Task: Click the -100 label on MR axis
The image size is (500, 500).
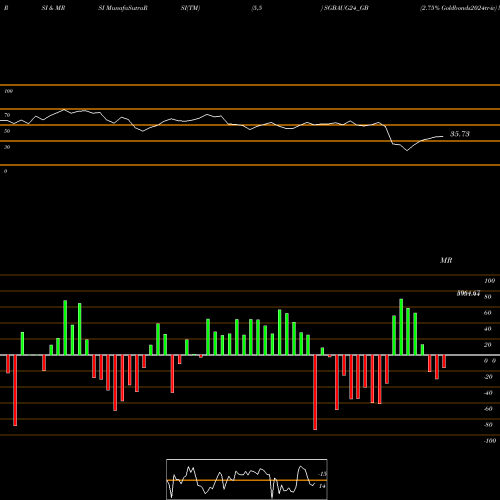Action: click(490, 441)
